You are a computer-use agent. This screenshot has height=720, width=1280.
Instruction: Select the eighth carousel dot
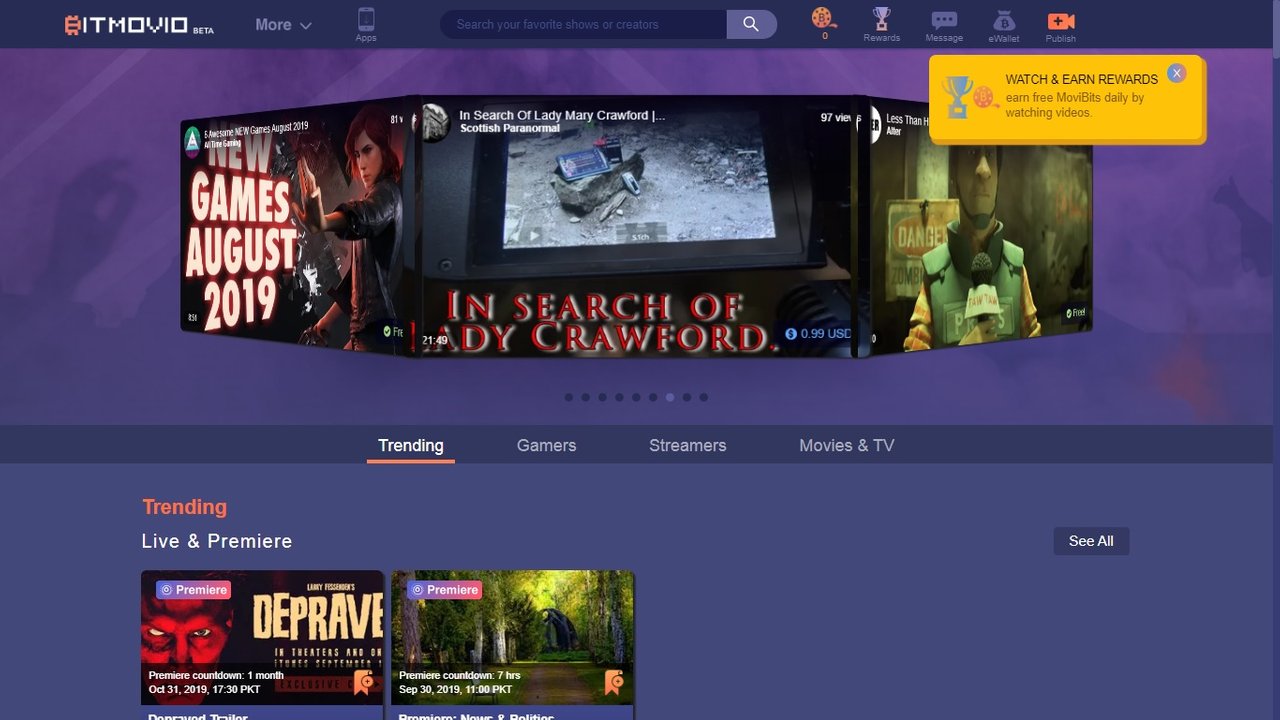[x=687, y=397]
